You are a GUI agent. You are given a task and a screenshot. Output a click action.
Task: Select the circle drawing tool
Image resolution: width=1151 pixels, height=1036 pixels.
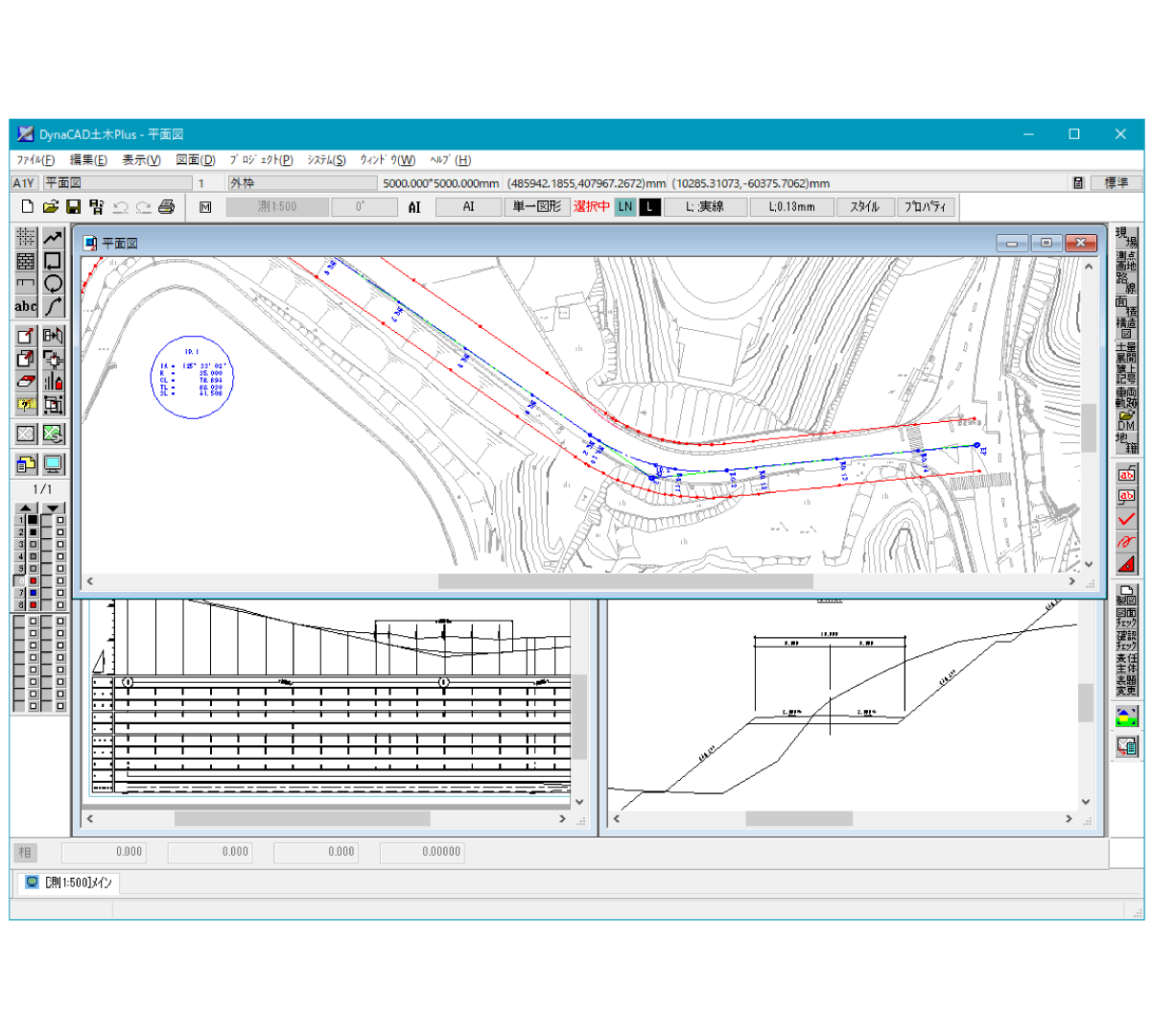pyautogui.click(x=53, y=283)
